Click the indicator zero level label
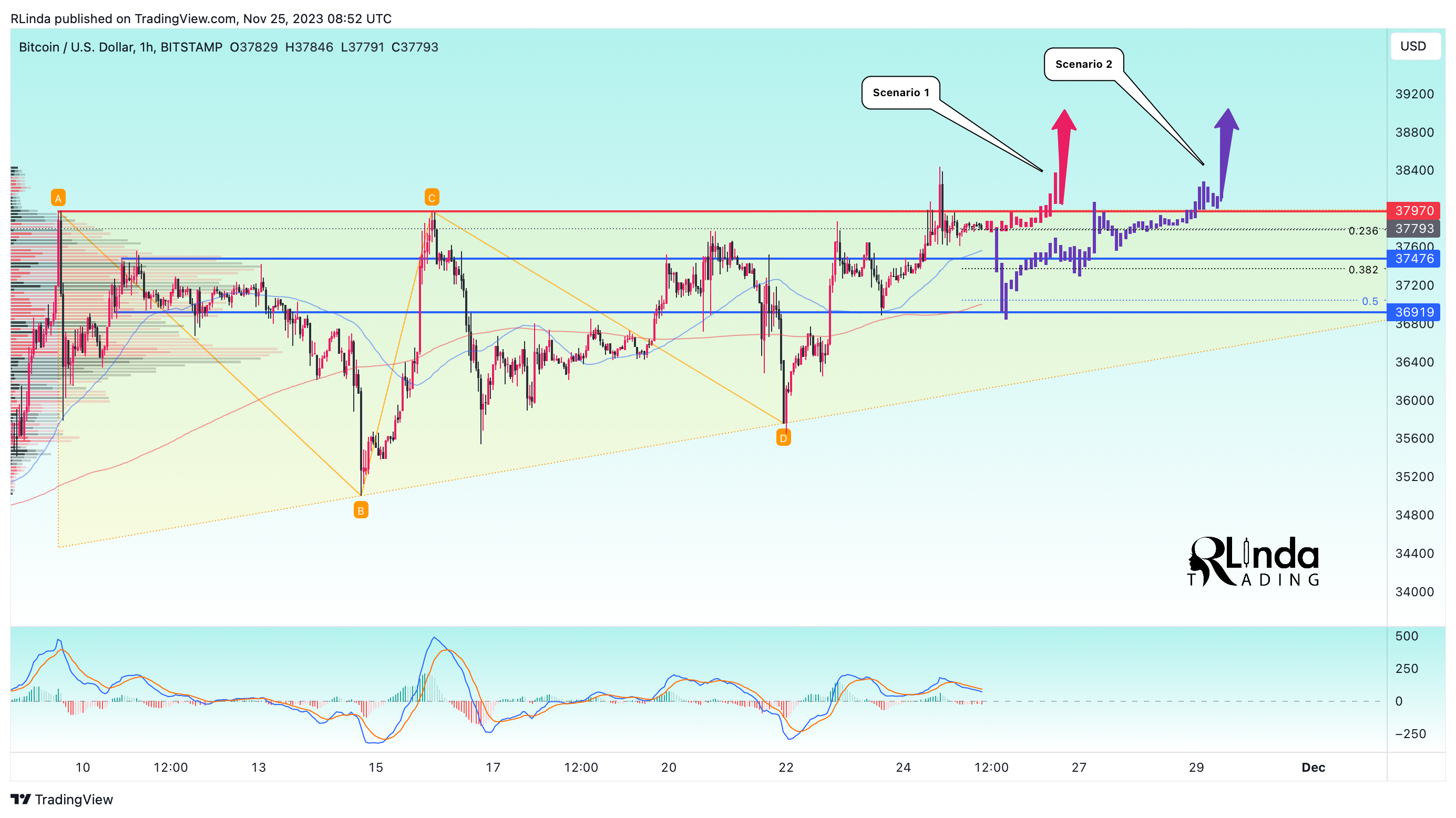The width and height of the screenshot is (1456, 818). point(1399,701)
